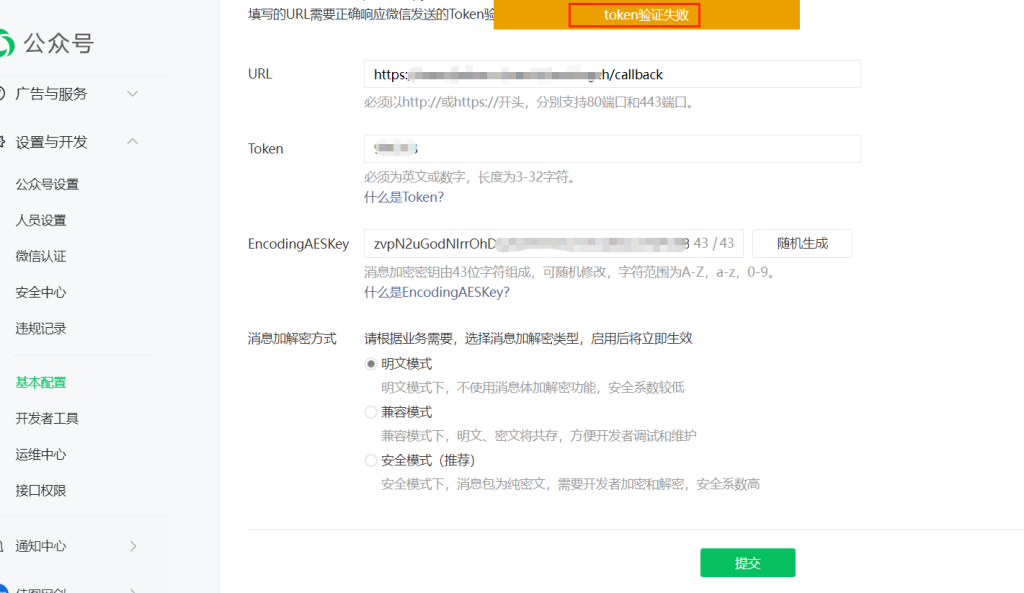Click the 随机生成 button
Viewport: 1024px width, 593px height.
(801, 243)
